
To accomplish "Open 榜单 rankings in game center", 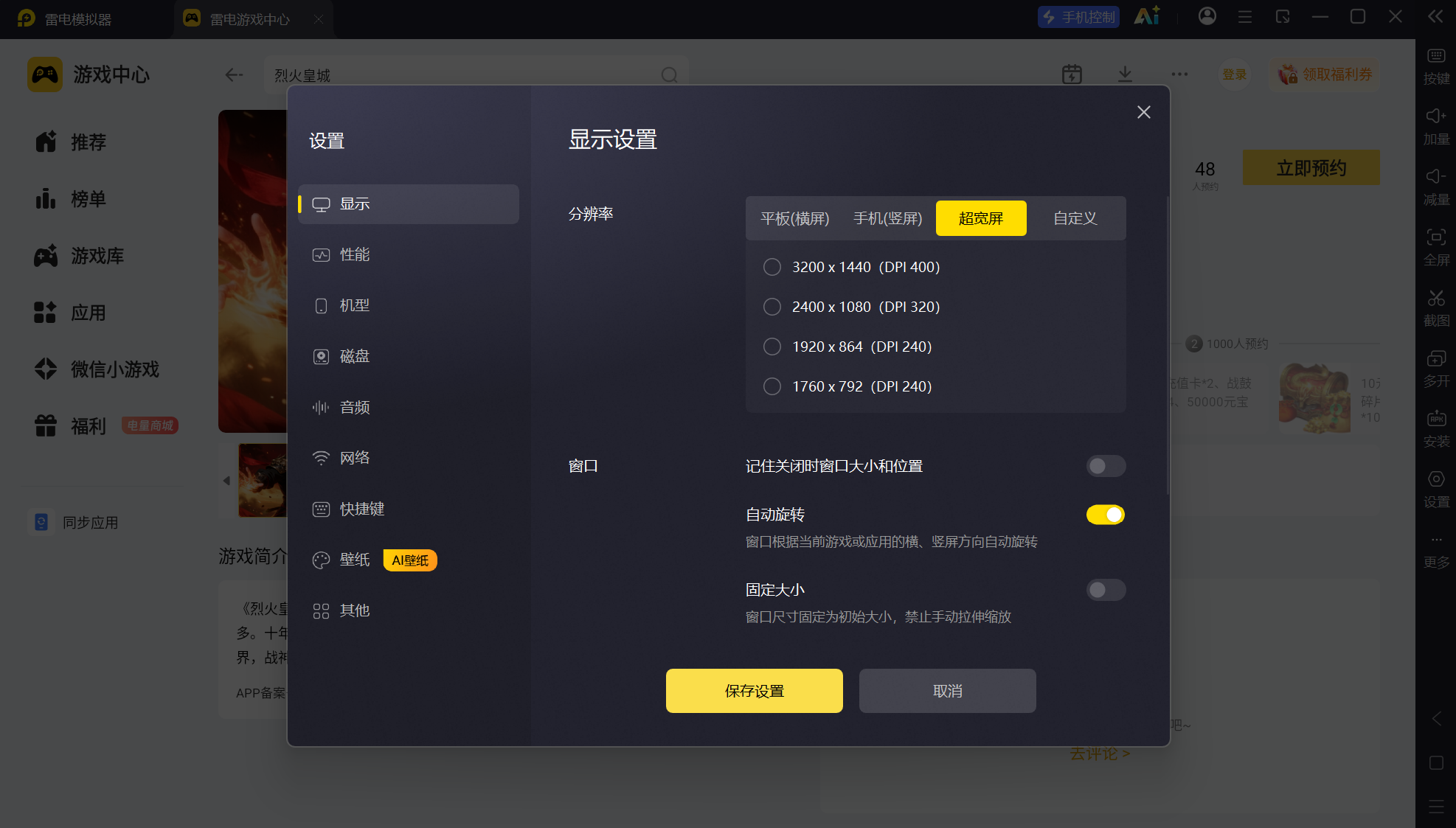I will tap(71, 198).
